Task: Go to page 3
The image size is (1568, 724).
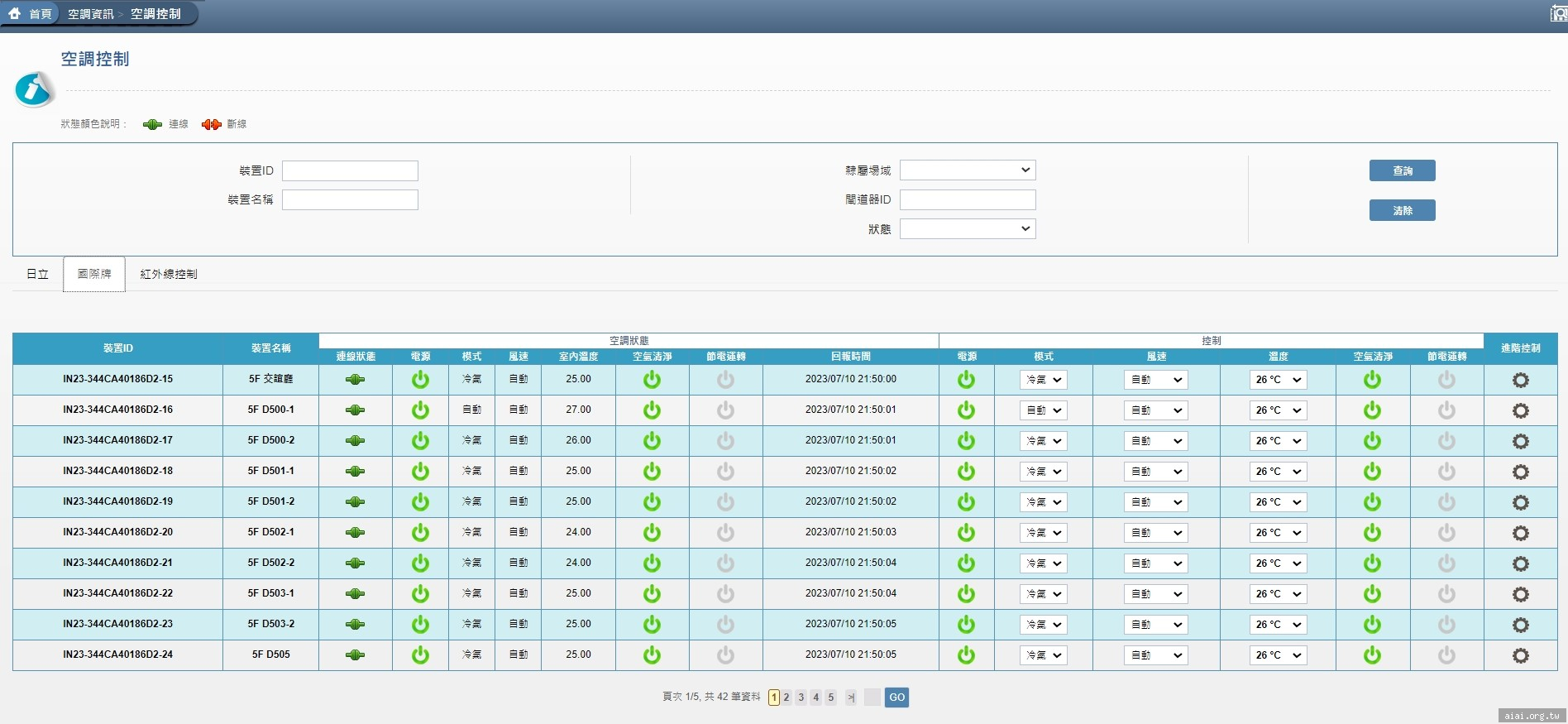Action: point(801,698)
